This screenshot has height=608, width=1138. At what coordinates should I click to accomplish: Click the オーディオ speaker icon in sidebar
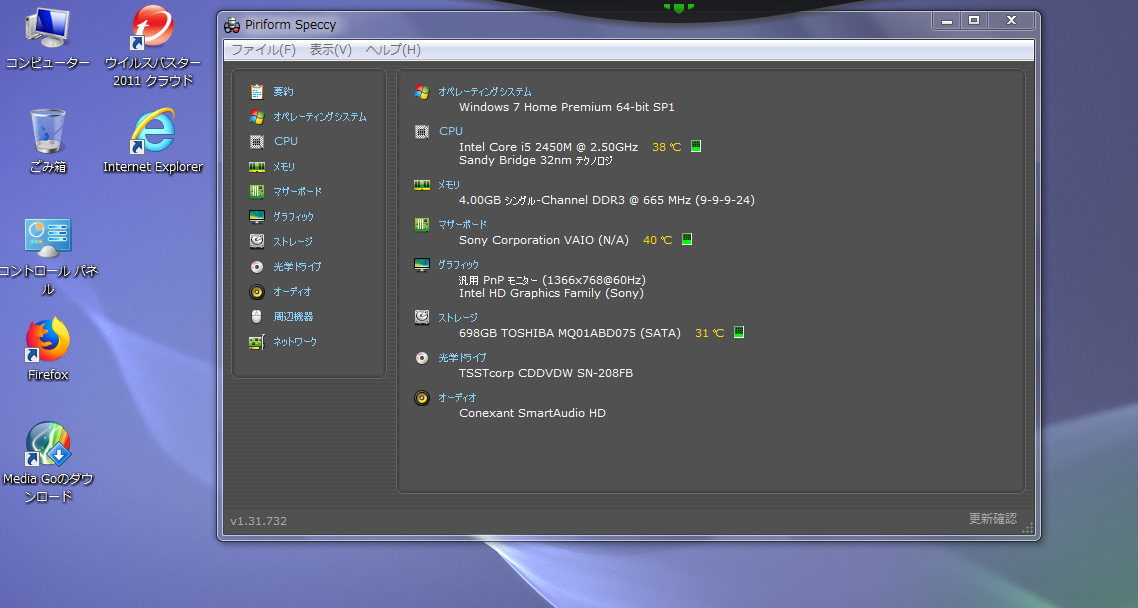point(256,292)
